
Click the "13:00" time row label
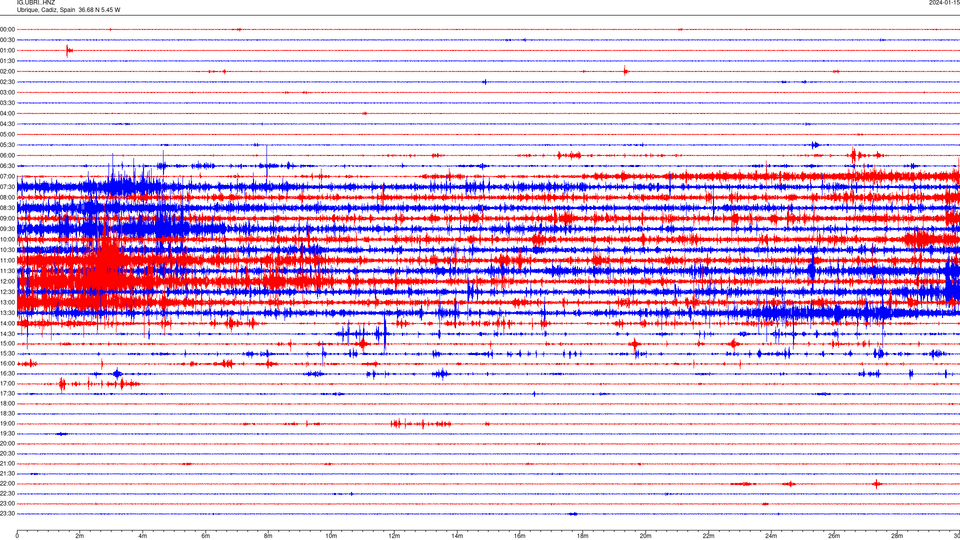point(7,302)
